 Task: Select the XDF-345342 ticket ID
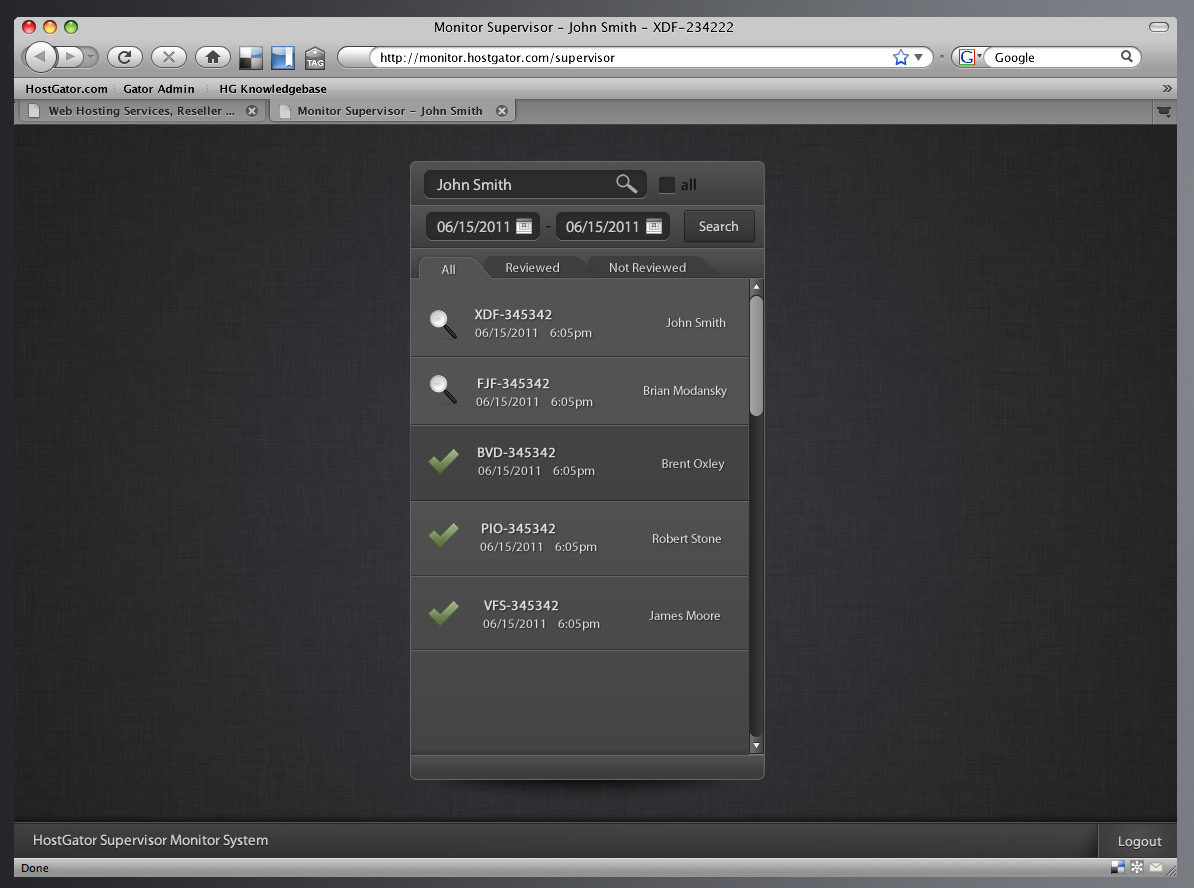point(513,315)
